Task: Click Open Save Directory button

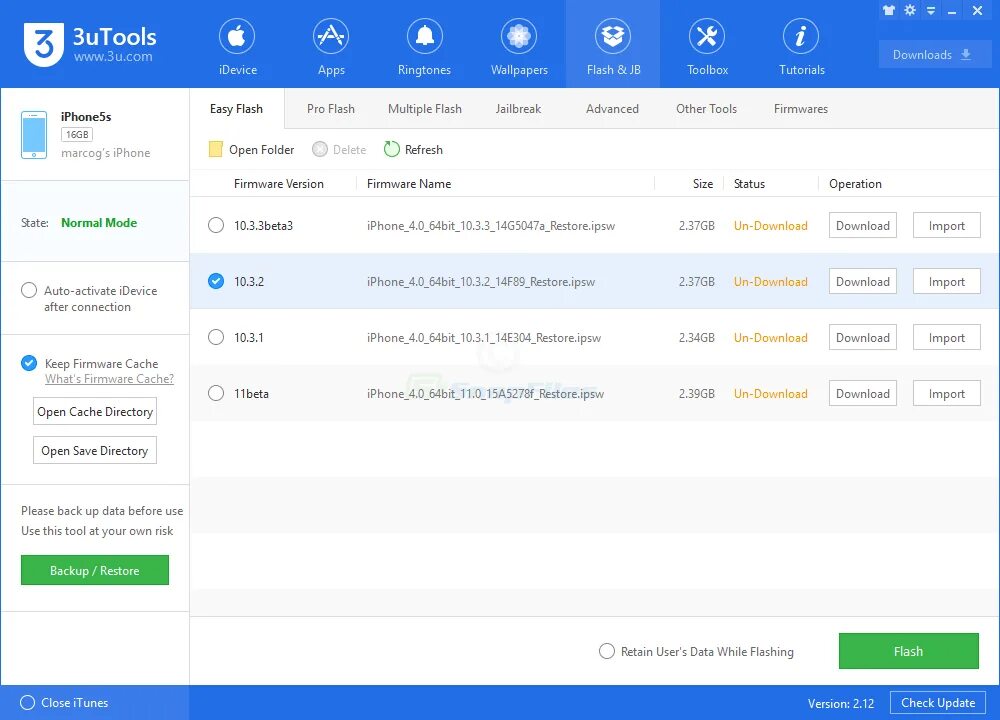Action: click(x=95, y=450)
